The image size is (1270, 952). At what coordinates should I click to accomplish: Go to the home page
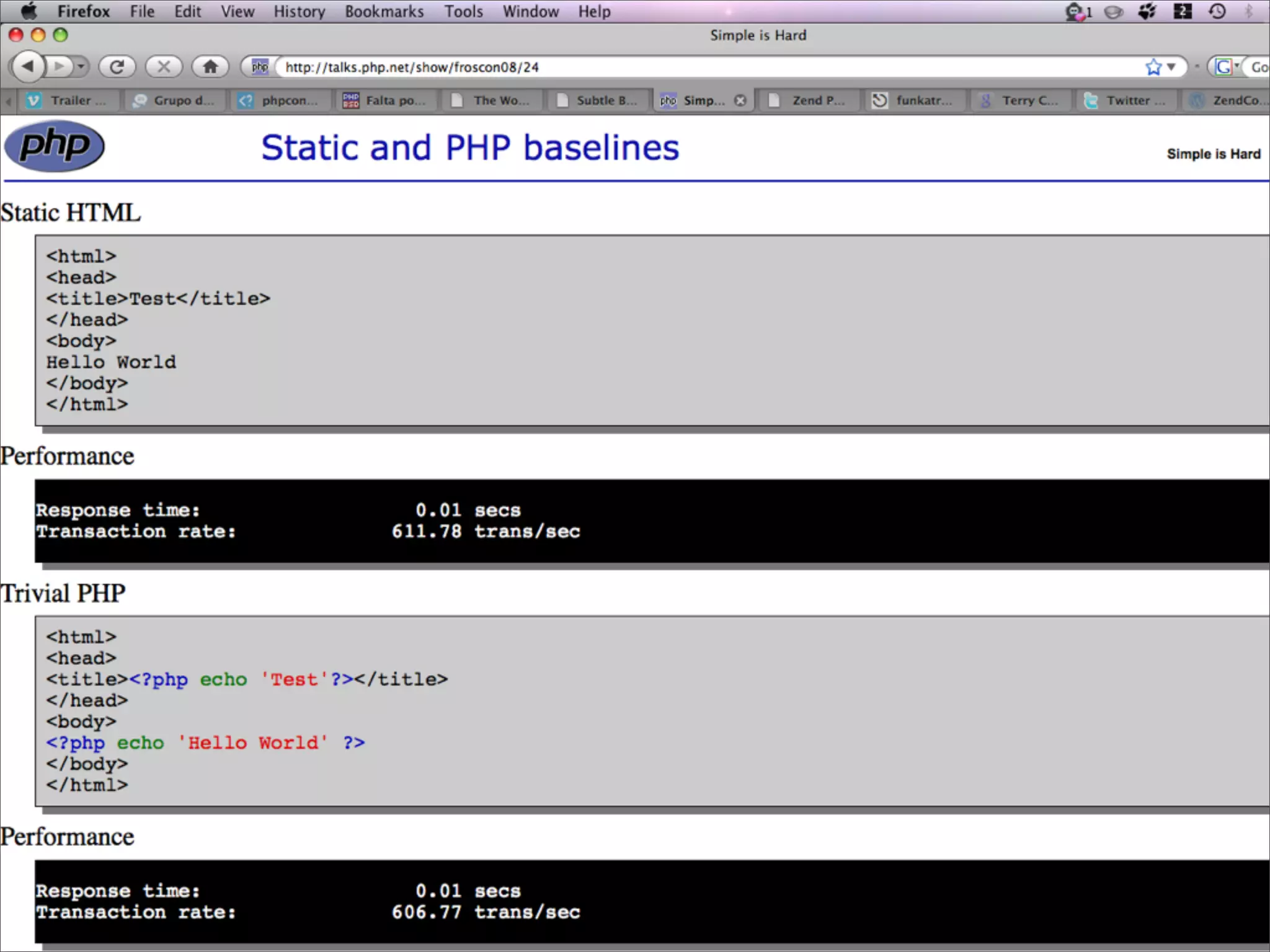pos(210,66)
